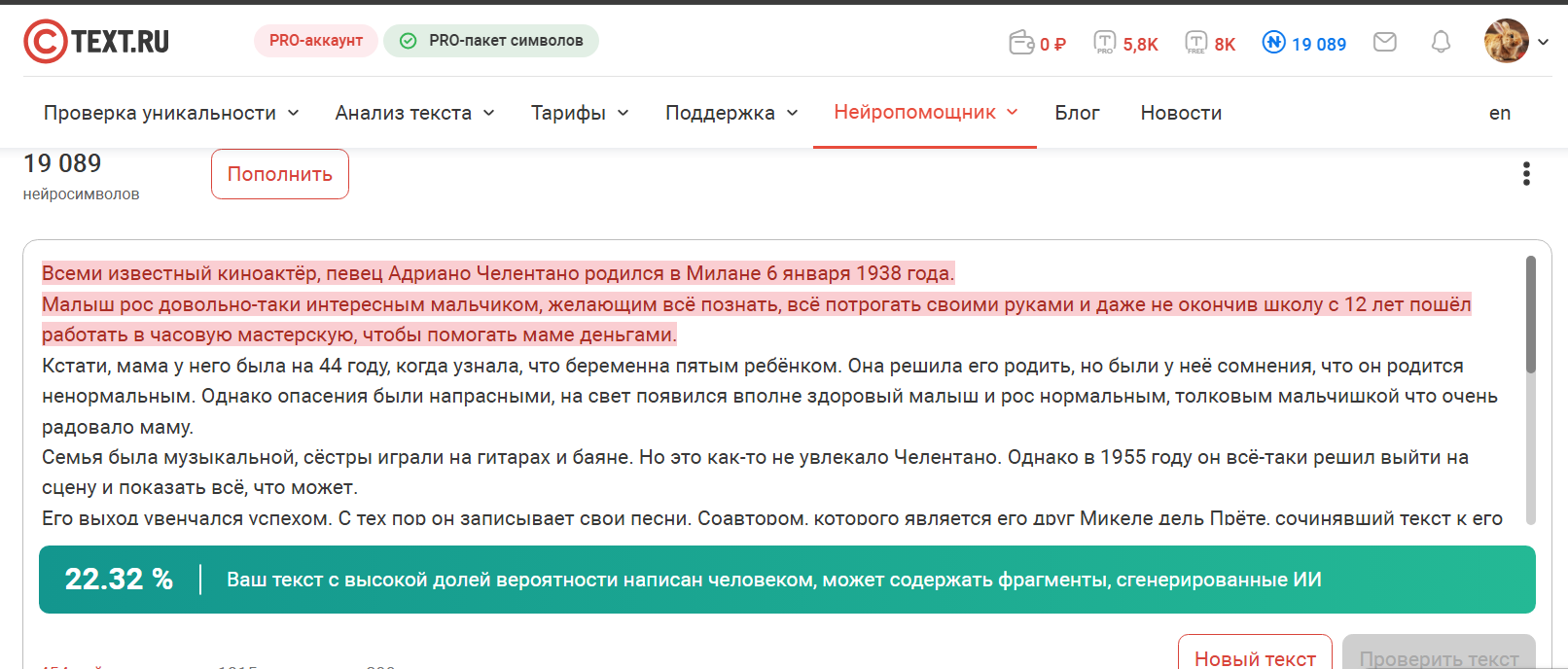This screenshot has height=669, width=1568.
Task: Open the Анализ текста menu
Action: (x=415, y=113)
